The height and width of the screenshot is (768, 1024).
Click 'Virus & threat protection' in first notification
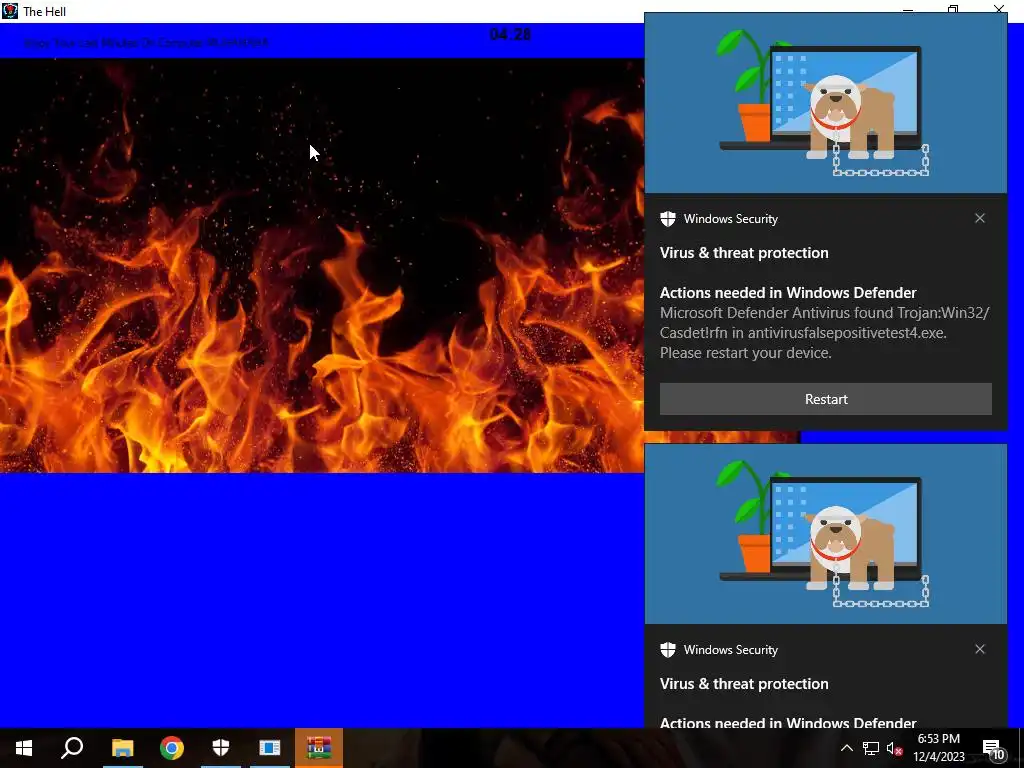[744, 253]
